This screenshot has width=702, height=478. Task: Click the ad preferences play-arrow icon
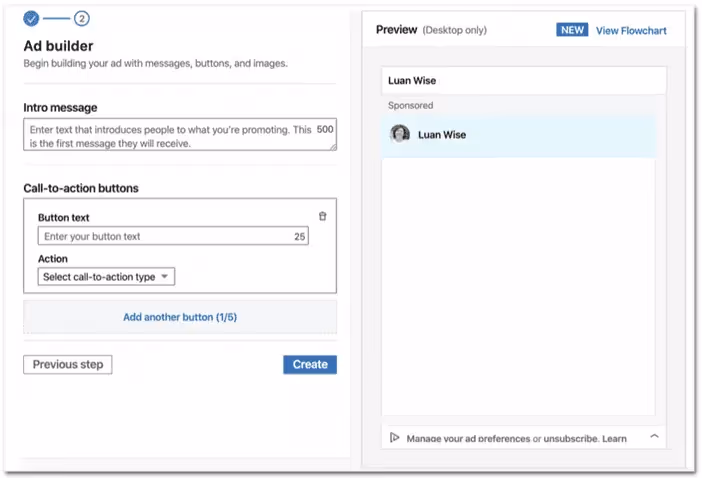click(x=394, y=437)
